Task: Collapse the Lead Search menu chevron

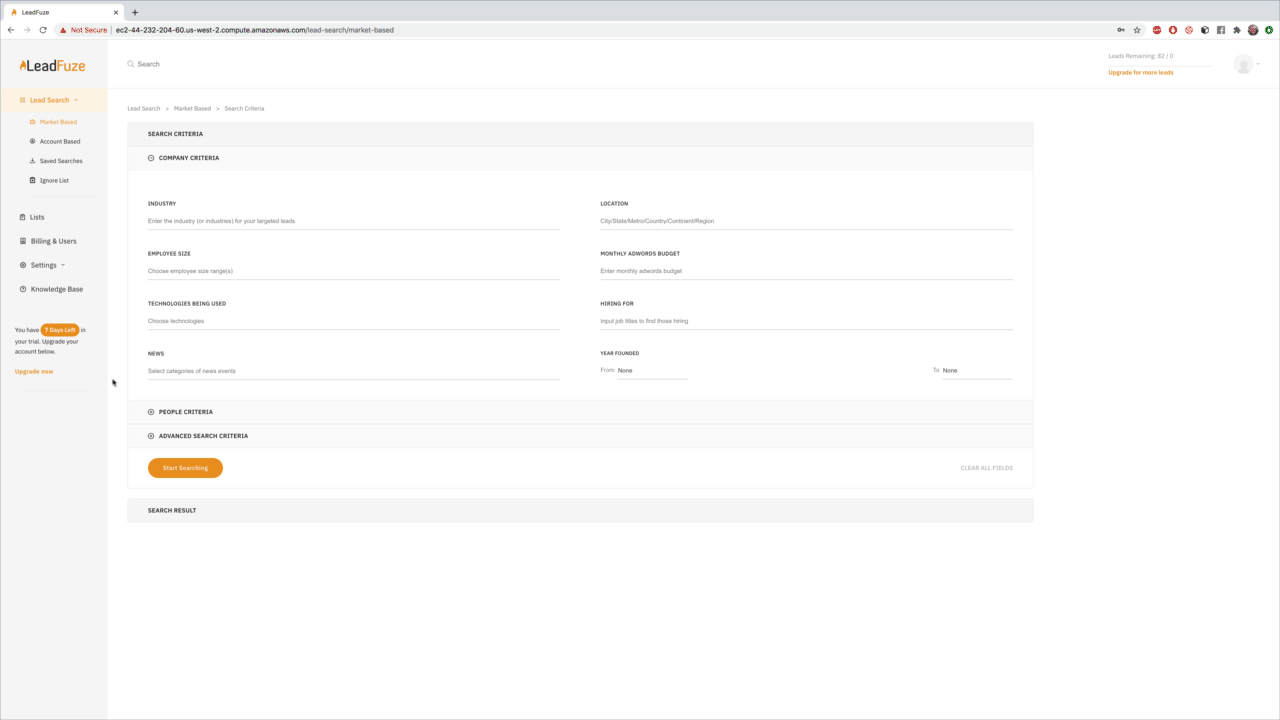Action: [x=77, y=100]
